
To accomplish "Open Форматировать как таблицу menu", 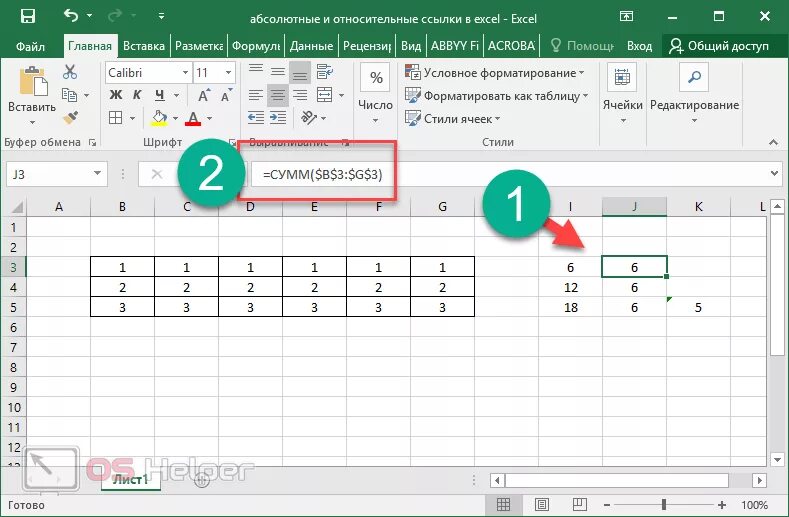I will tap(496, 96).
